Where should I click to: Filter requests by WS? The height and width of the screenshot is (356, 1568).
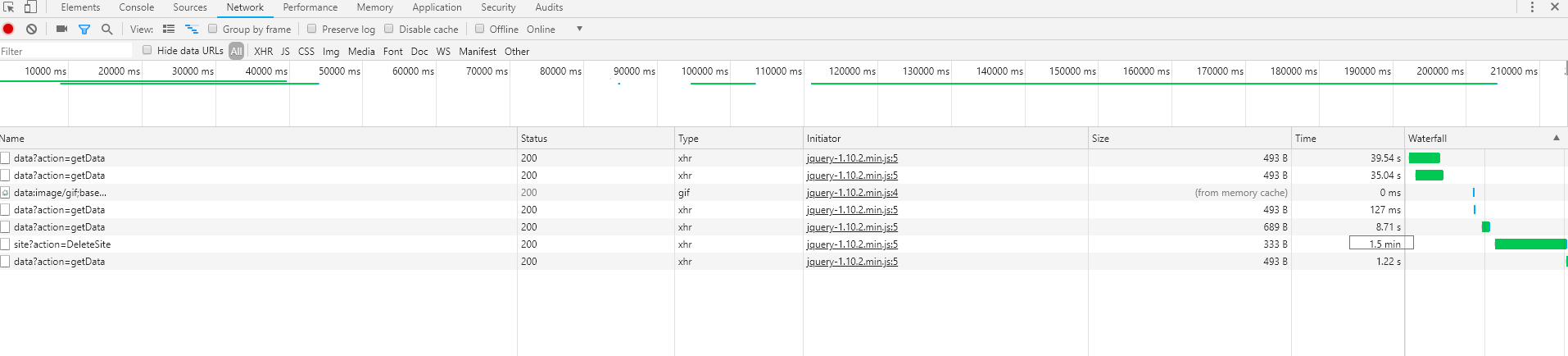443,51
